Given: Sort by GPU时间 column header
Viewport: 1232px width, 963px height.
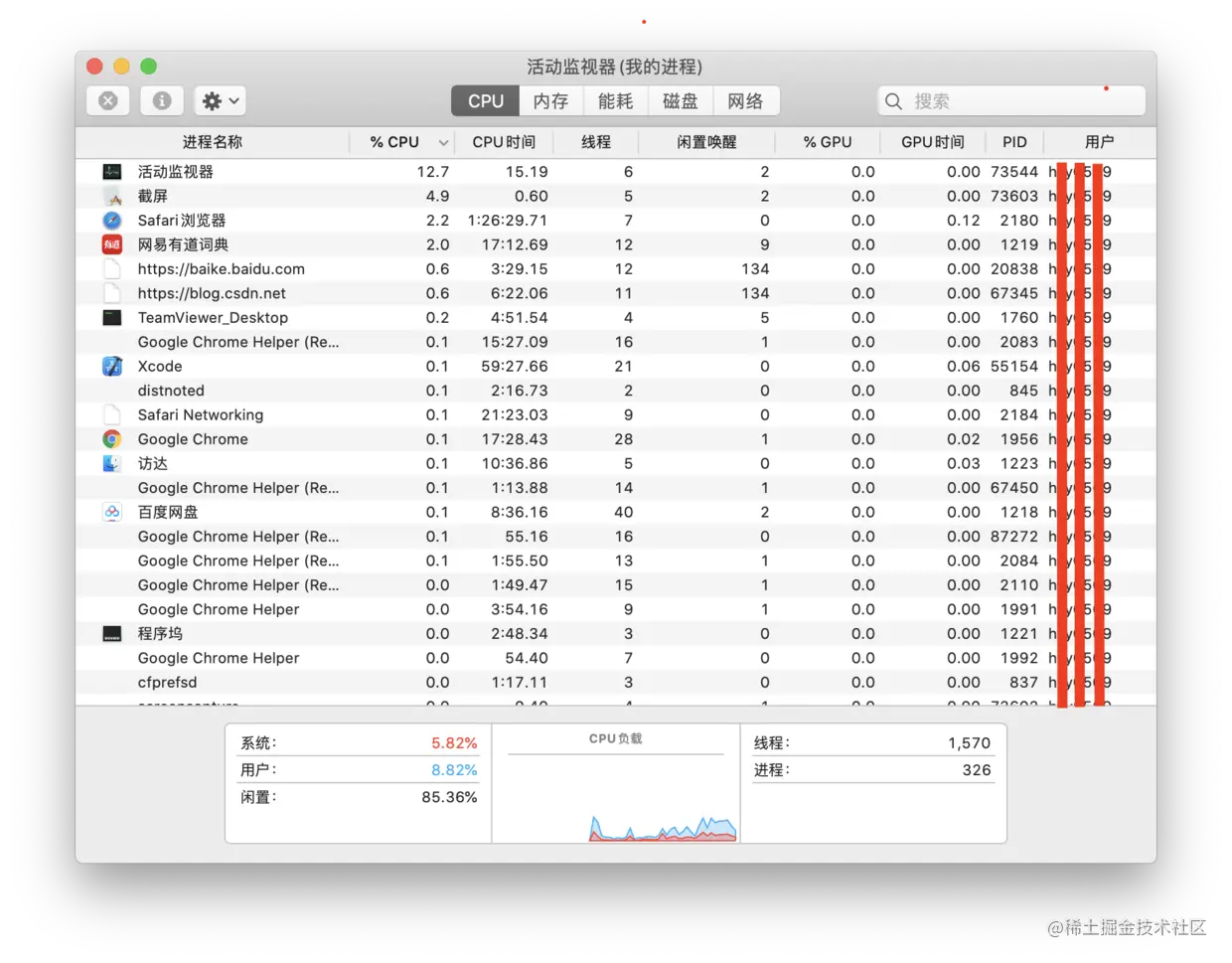Looking at the screenshot, I should point(933,142).
